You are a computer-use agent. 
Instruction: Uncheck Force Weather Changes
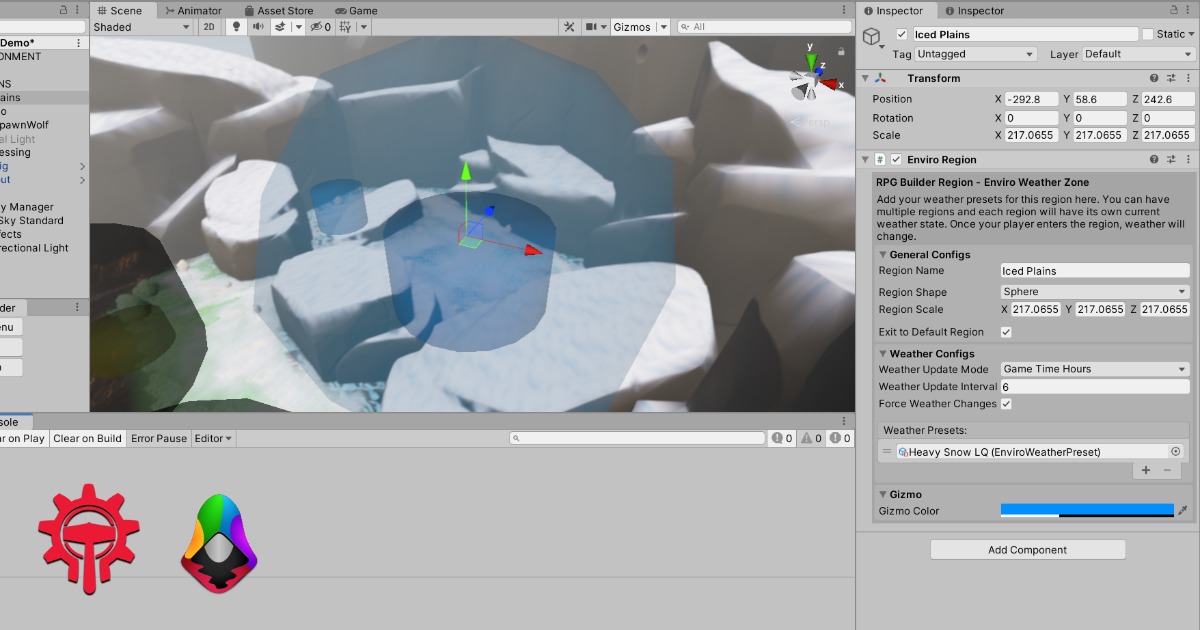[x=1006, y=404]
